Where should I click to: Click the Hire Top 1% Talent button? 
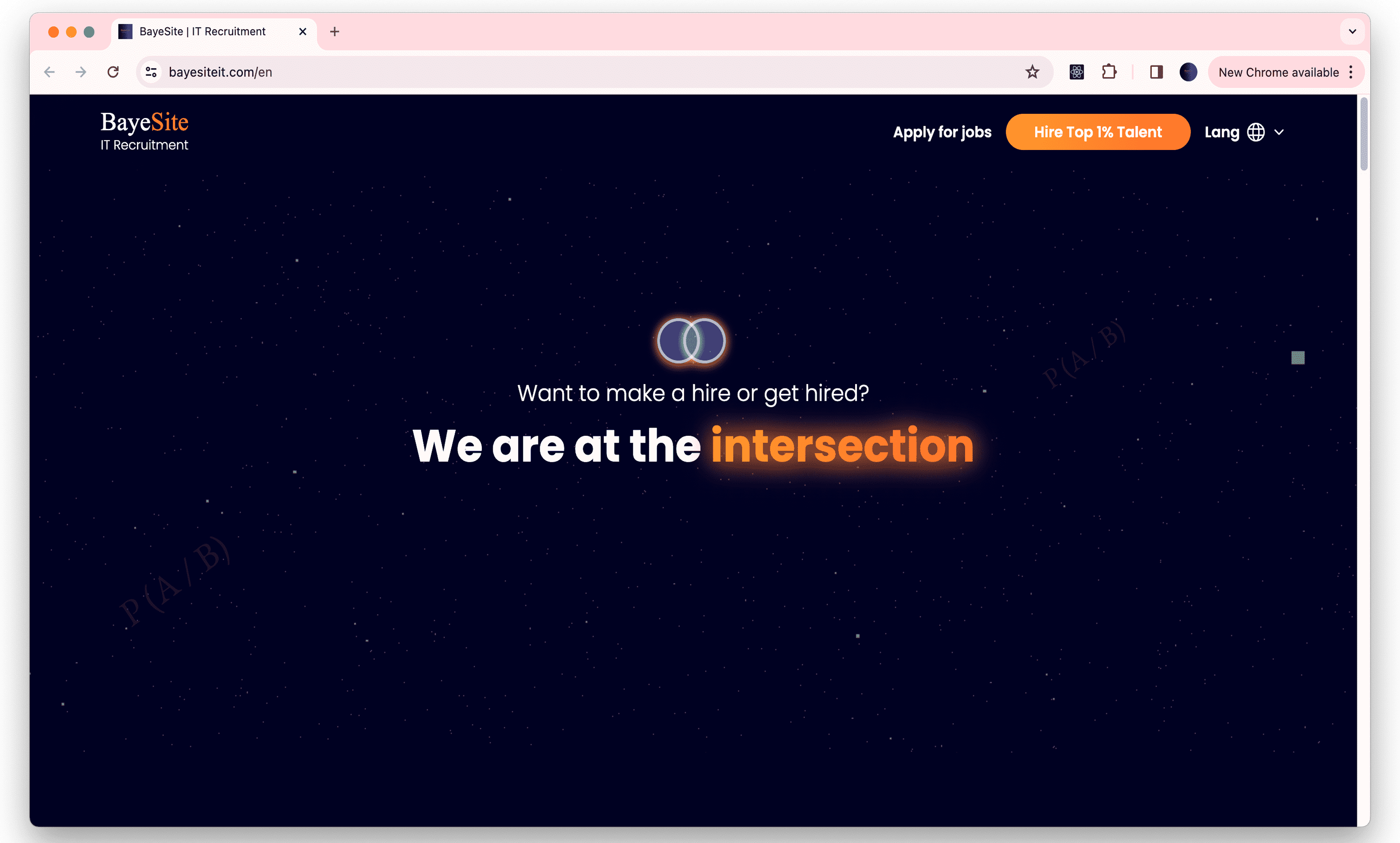tap(1097, 131)
